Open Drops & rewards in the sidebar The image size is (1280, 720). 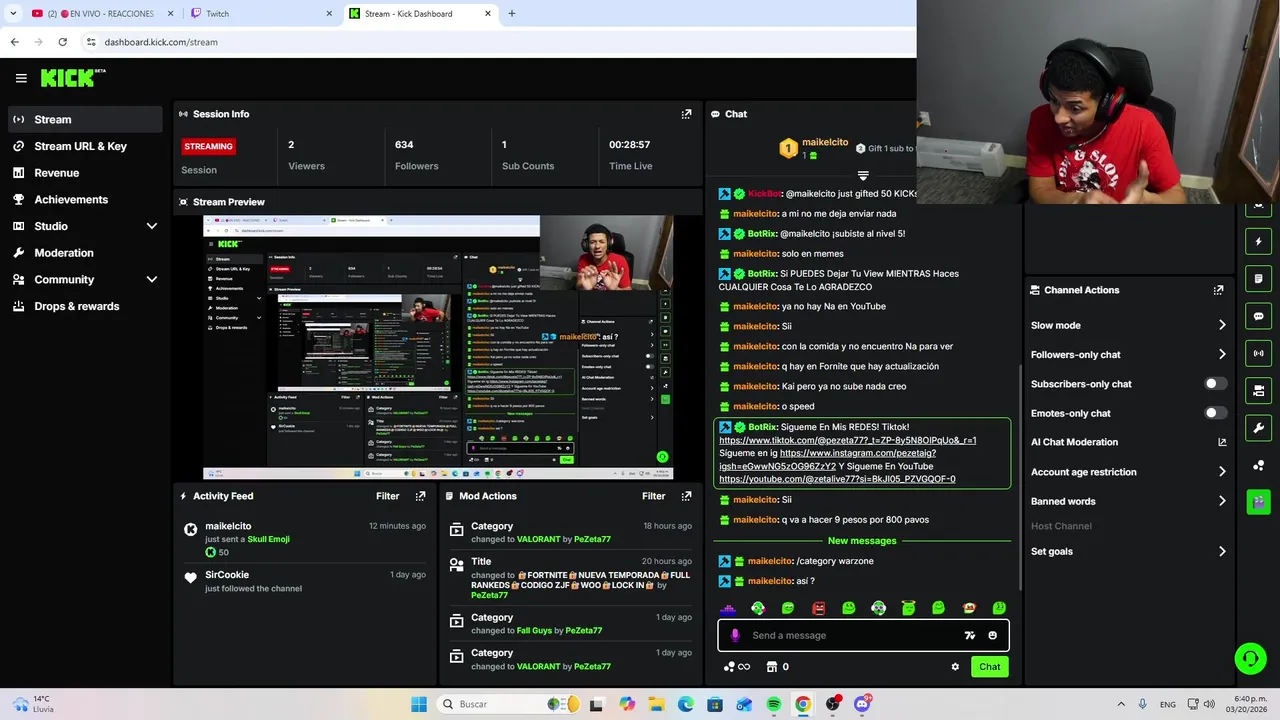coord(85,306)
